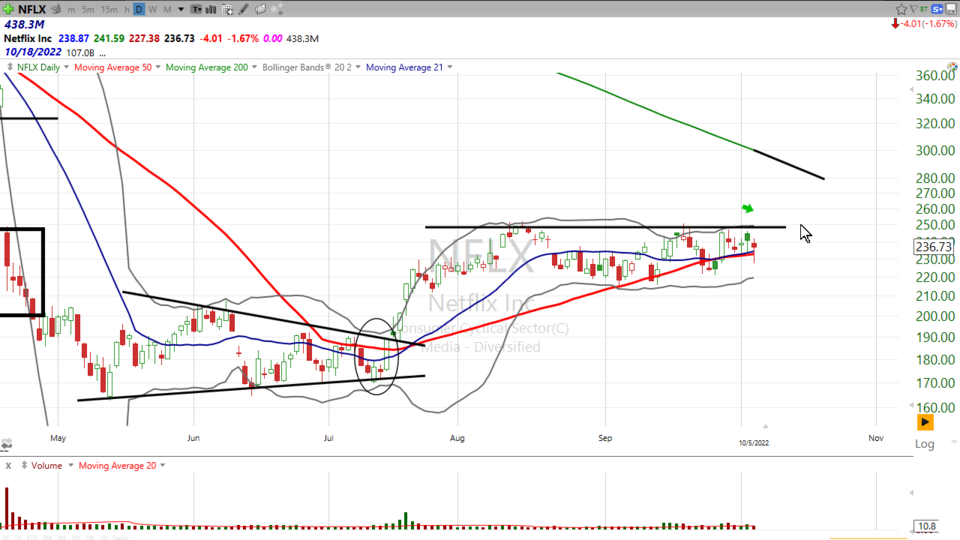Click the scroll chart arrows icon at bottom-left

point(6,444)
